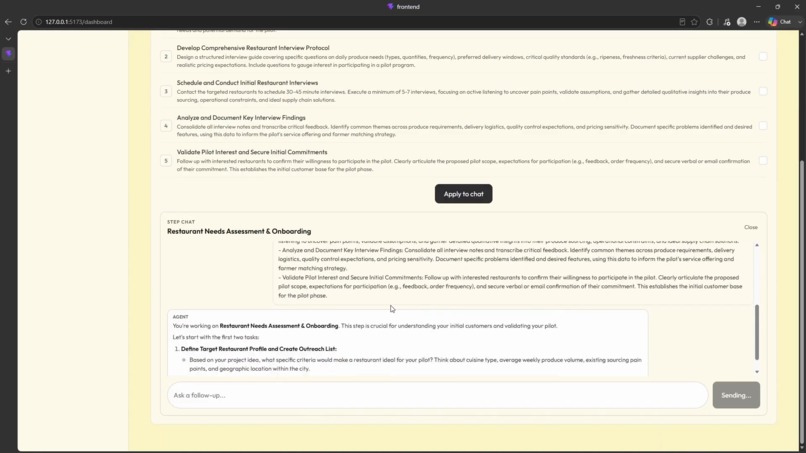Click step number 5 badge
Image resolution: width=806 pixels, height=453 pixels.
point(166,161)
